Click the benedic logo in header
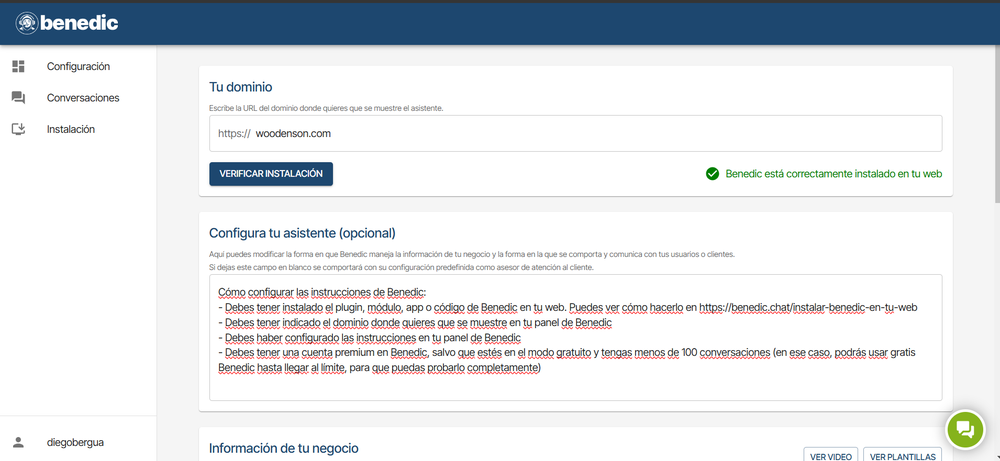This screenshot has width=1000, height=461. [x=66, y=24]
